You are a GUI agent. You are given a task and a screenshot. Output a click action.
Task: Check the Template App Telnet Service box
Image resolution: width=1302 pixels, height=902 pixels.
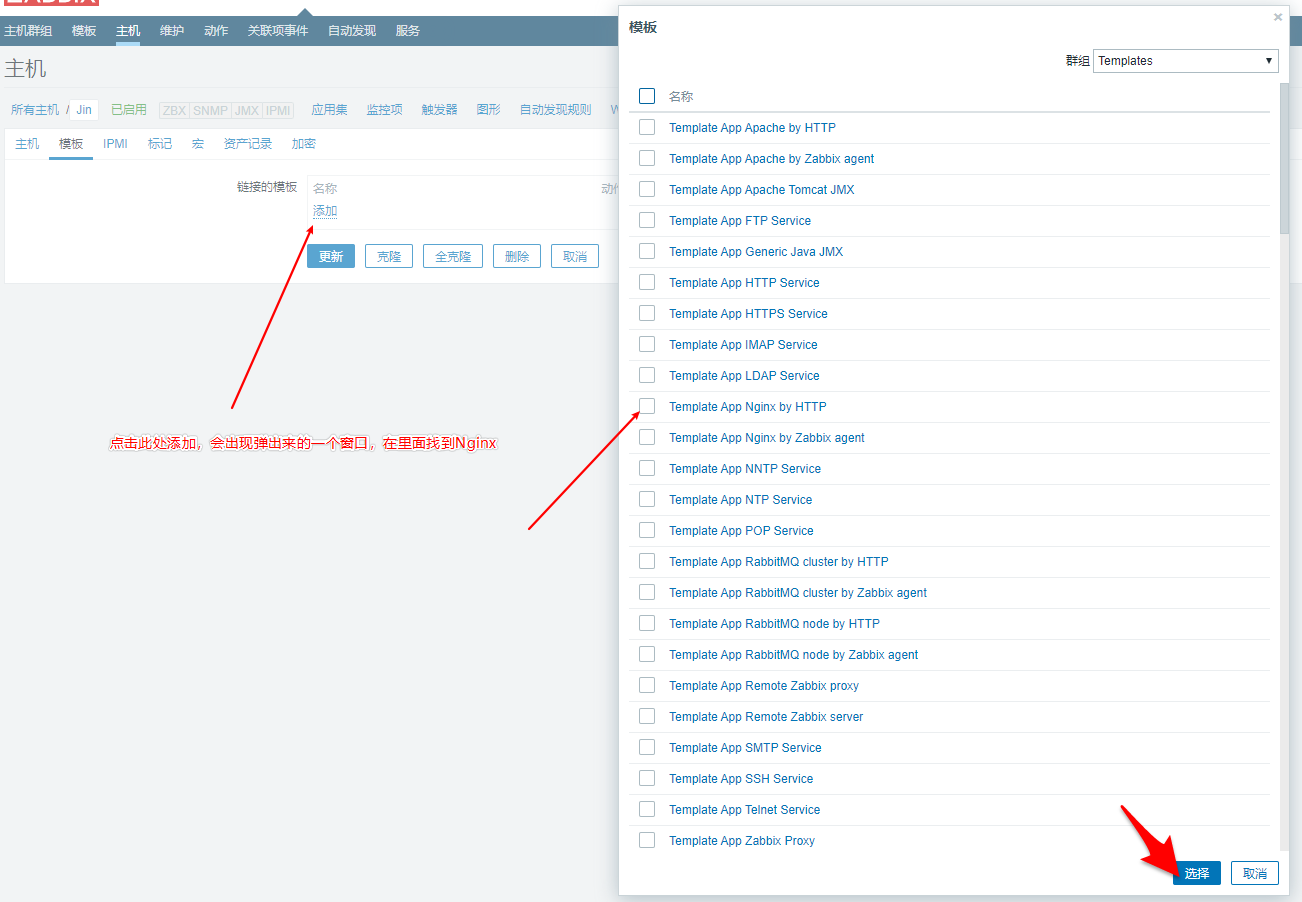click(x=647, y=809)
